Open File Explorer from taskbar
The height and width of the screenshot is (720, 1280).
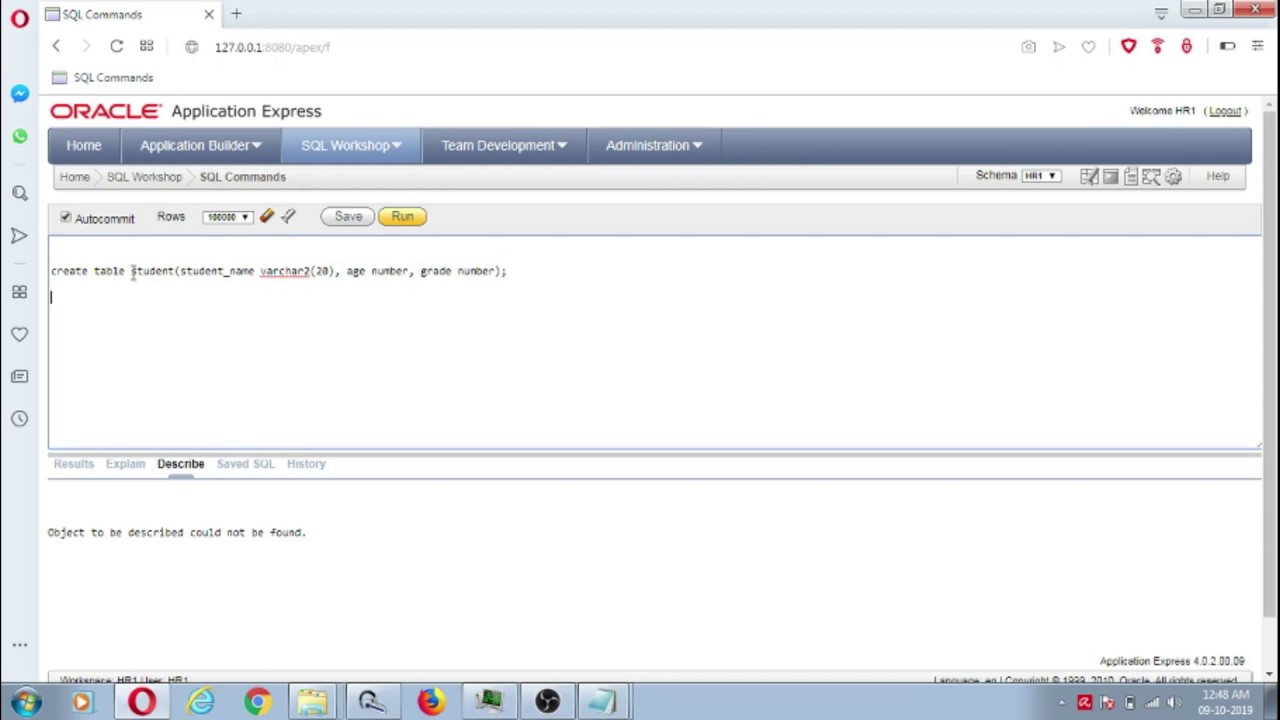pos(313,702)
